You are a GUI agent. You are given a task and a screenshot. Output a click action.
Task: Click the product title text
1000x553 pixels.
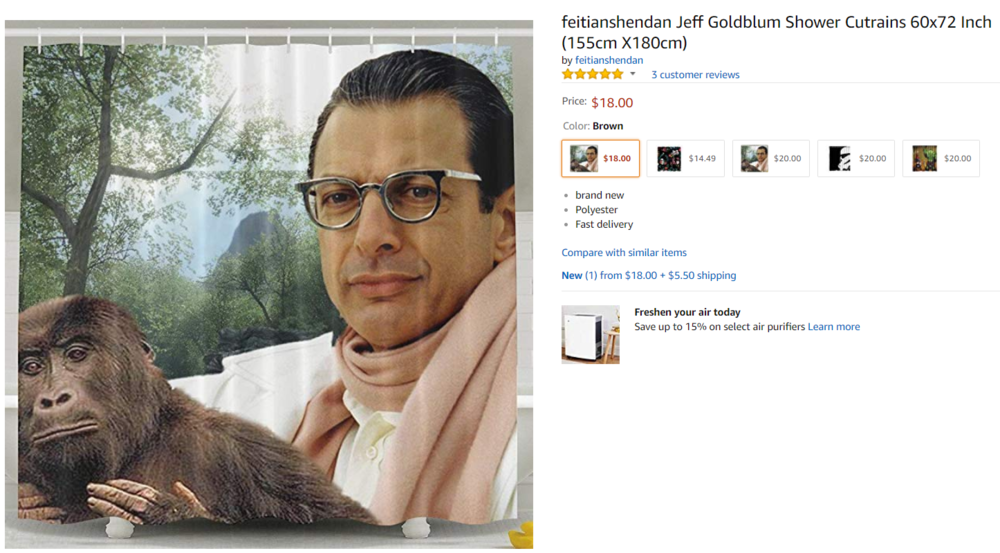pos(776,32)
